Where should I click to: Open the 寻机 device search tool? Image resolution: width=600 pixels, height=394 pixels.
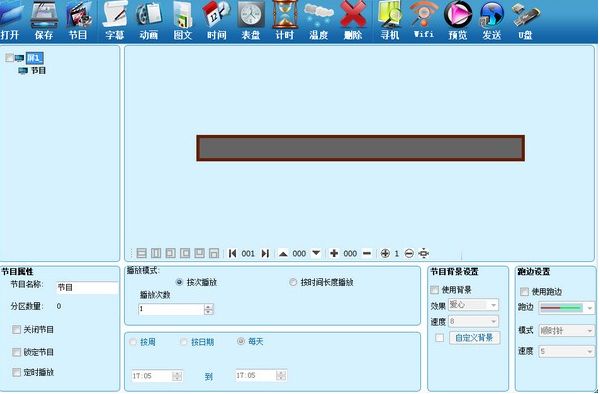point(390,21)
